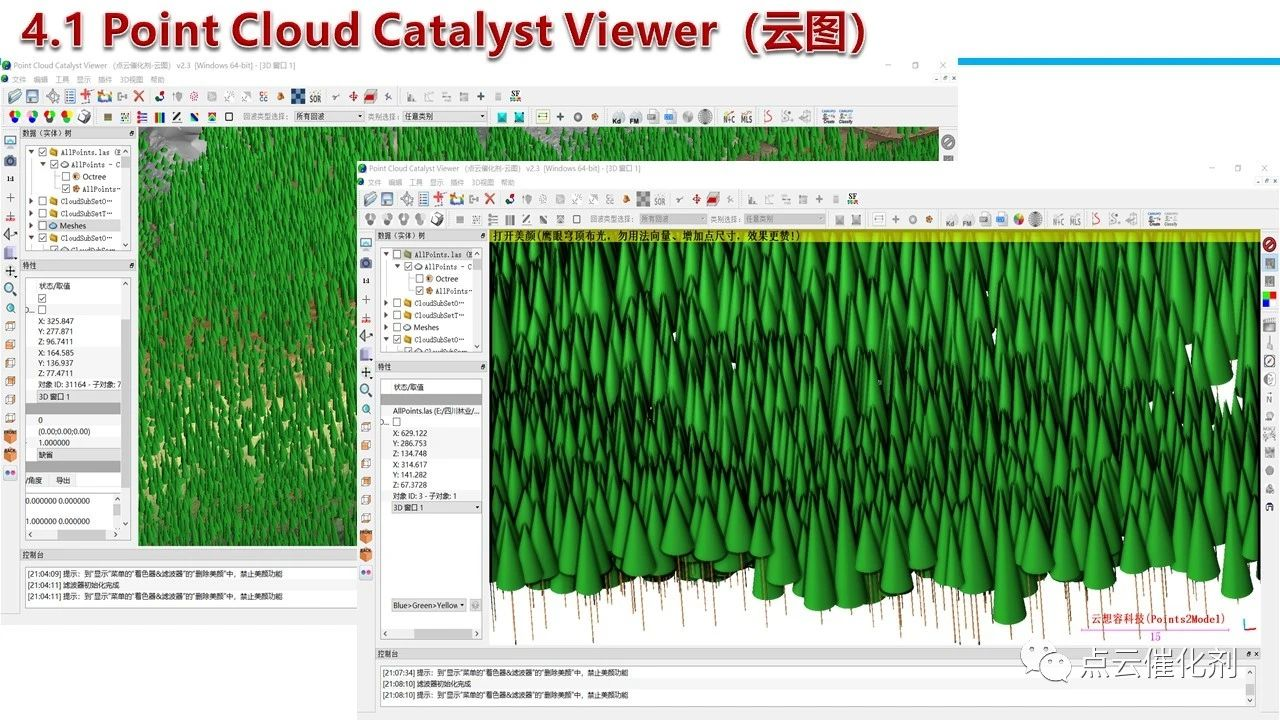Switch to 导出 tab in back window
The image size is (1280, 720).
pyautogui.click(x=63, y=480)
